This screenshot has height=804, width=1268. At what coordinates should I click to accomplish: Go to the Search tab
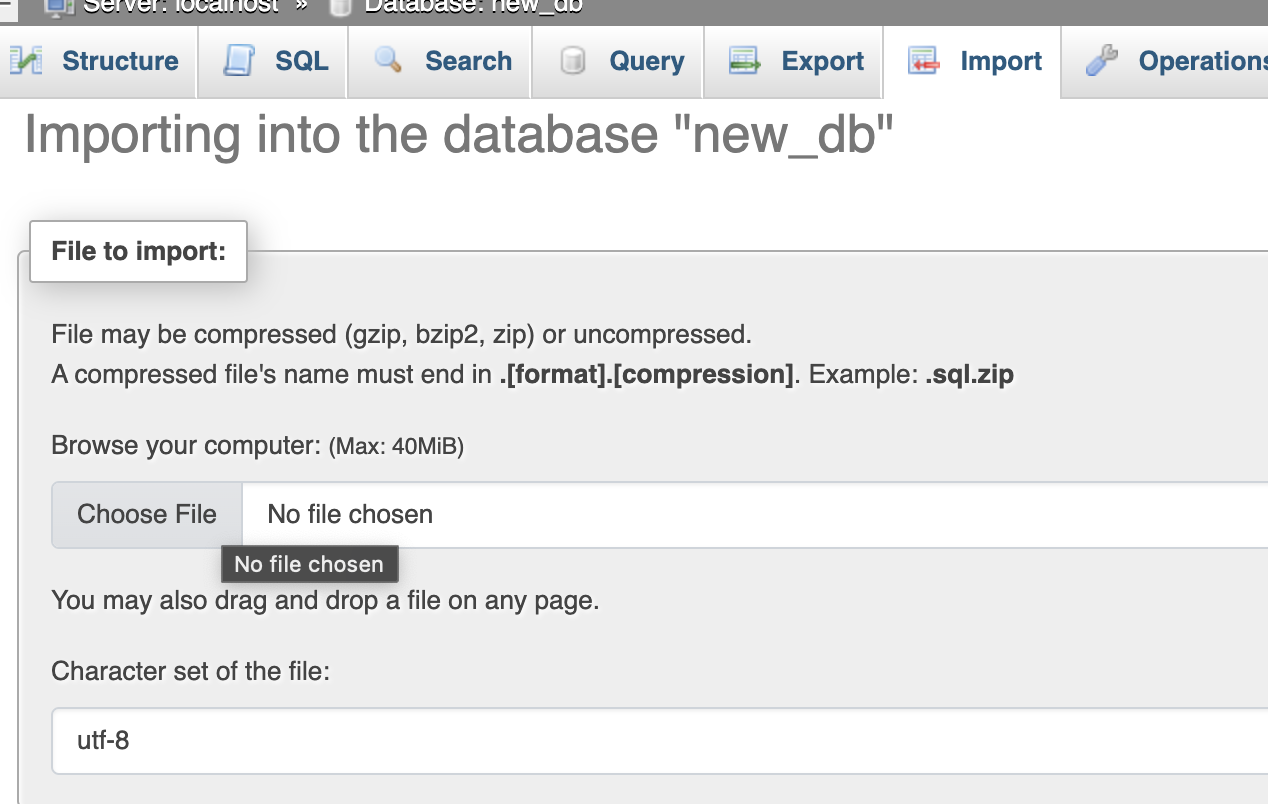468,61
